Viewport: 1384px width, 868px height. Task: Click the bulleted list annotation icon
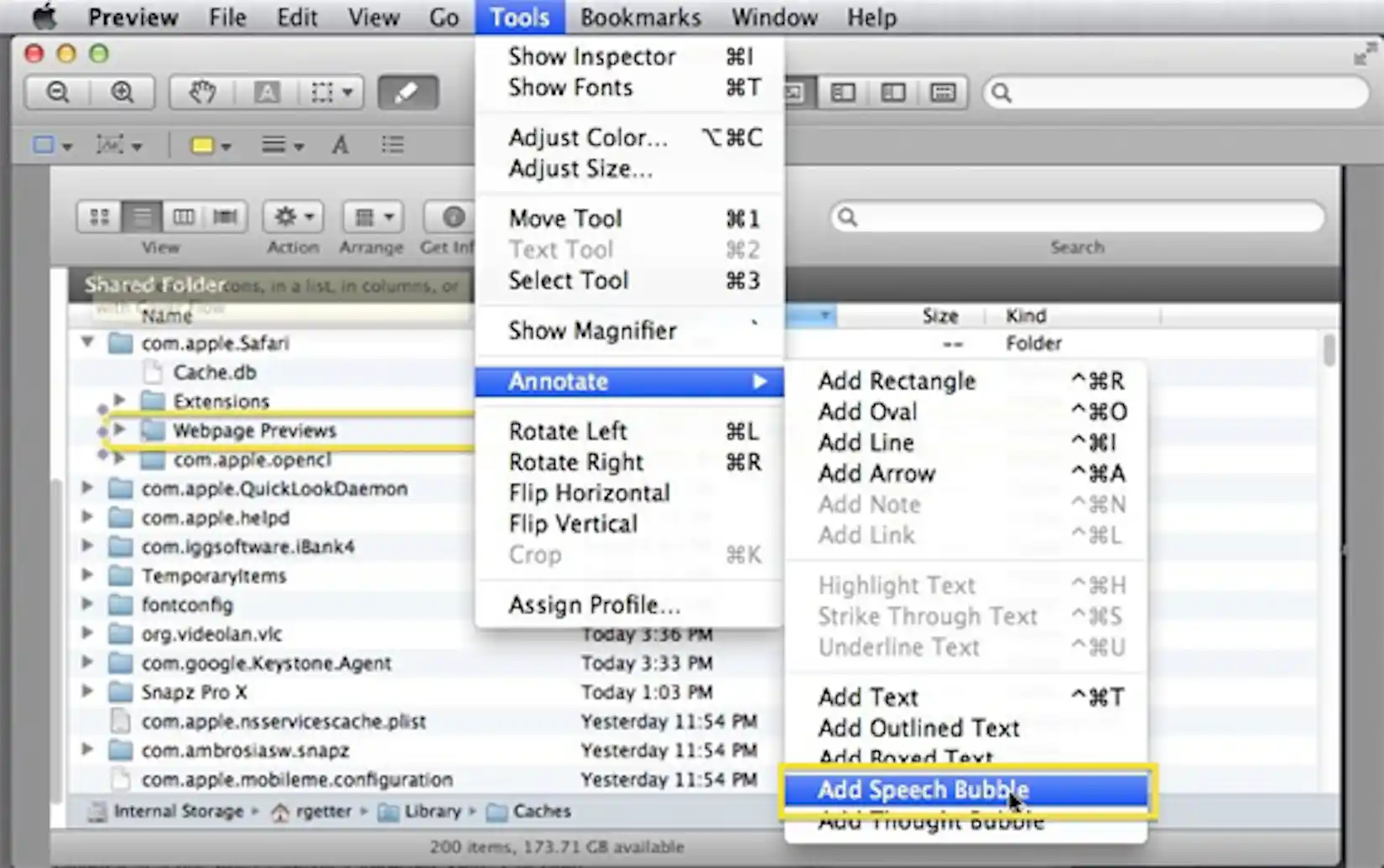pyautogui.click(x=393, y=144)
